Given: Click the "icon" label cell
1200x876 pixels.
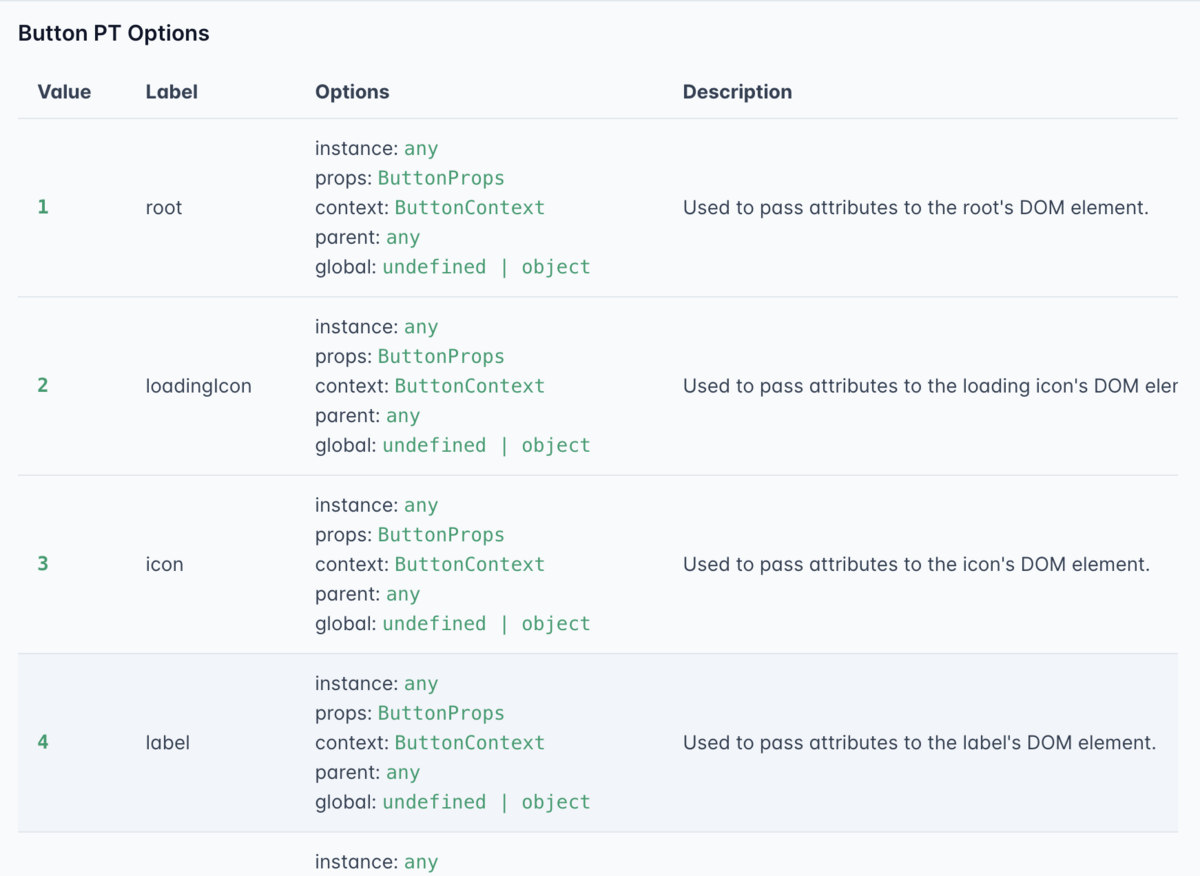Looking at the screenshot, I should point(165,564).
